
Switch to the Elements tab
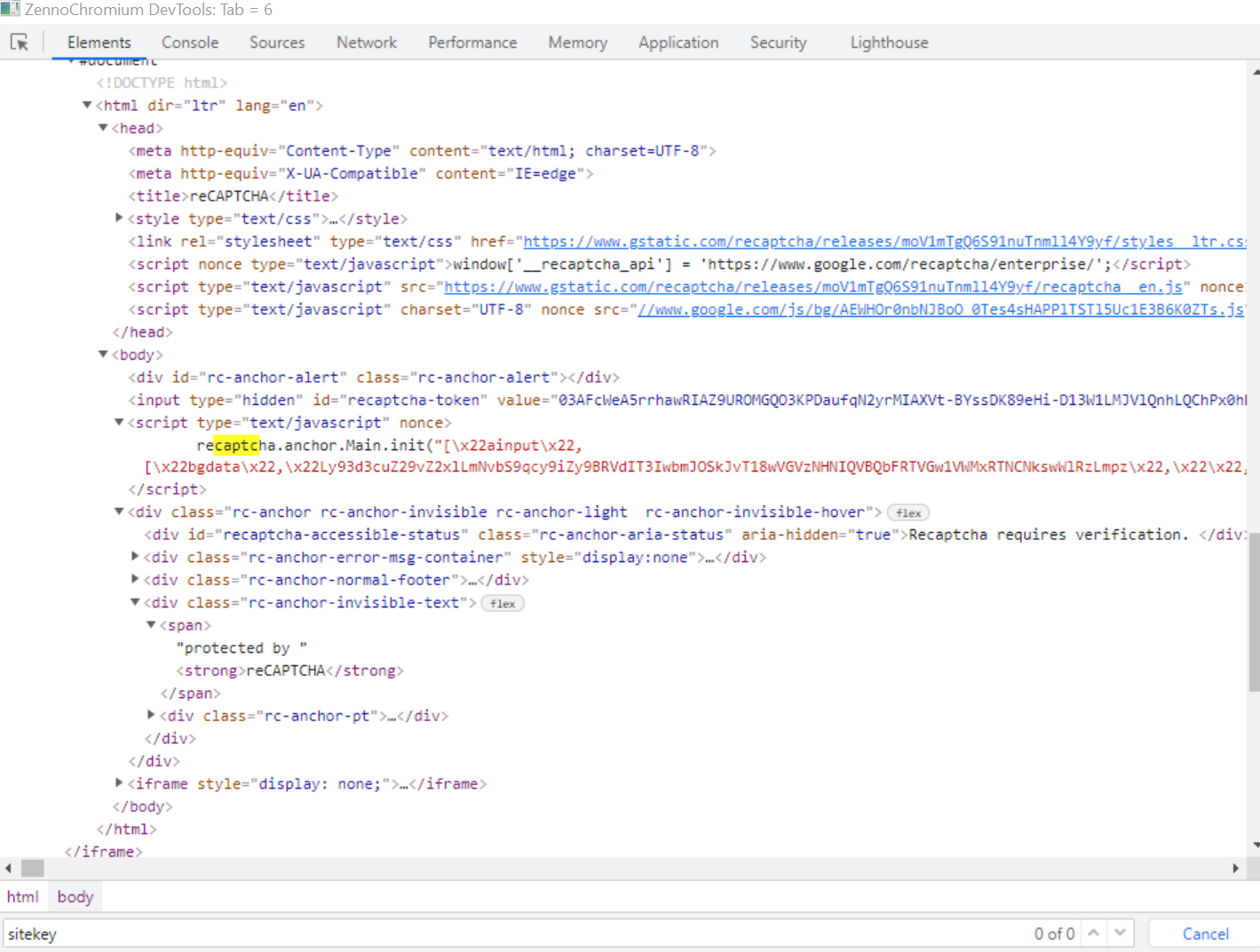(x=99, y=42)
